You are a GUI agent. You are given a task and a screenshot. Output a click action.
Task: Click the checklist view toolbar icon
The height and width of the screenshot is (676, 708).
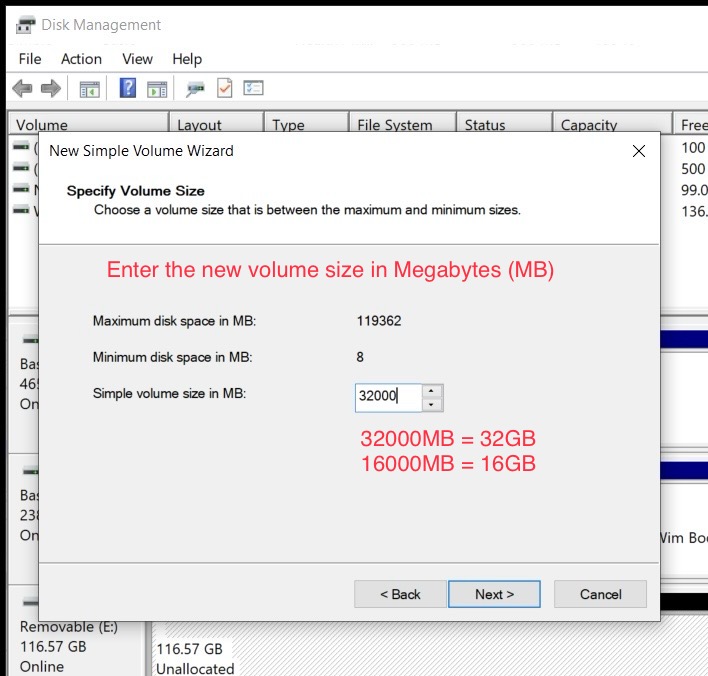tap(253, 89)
